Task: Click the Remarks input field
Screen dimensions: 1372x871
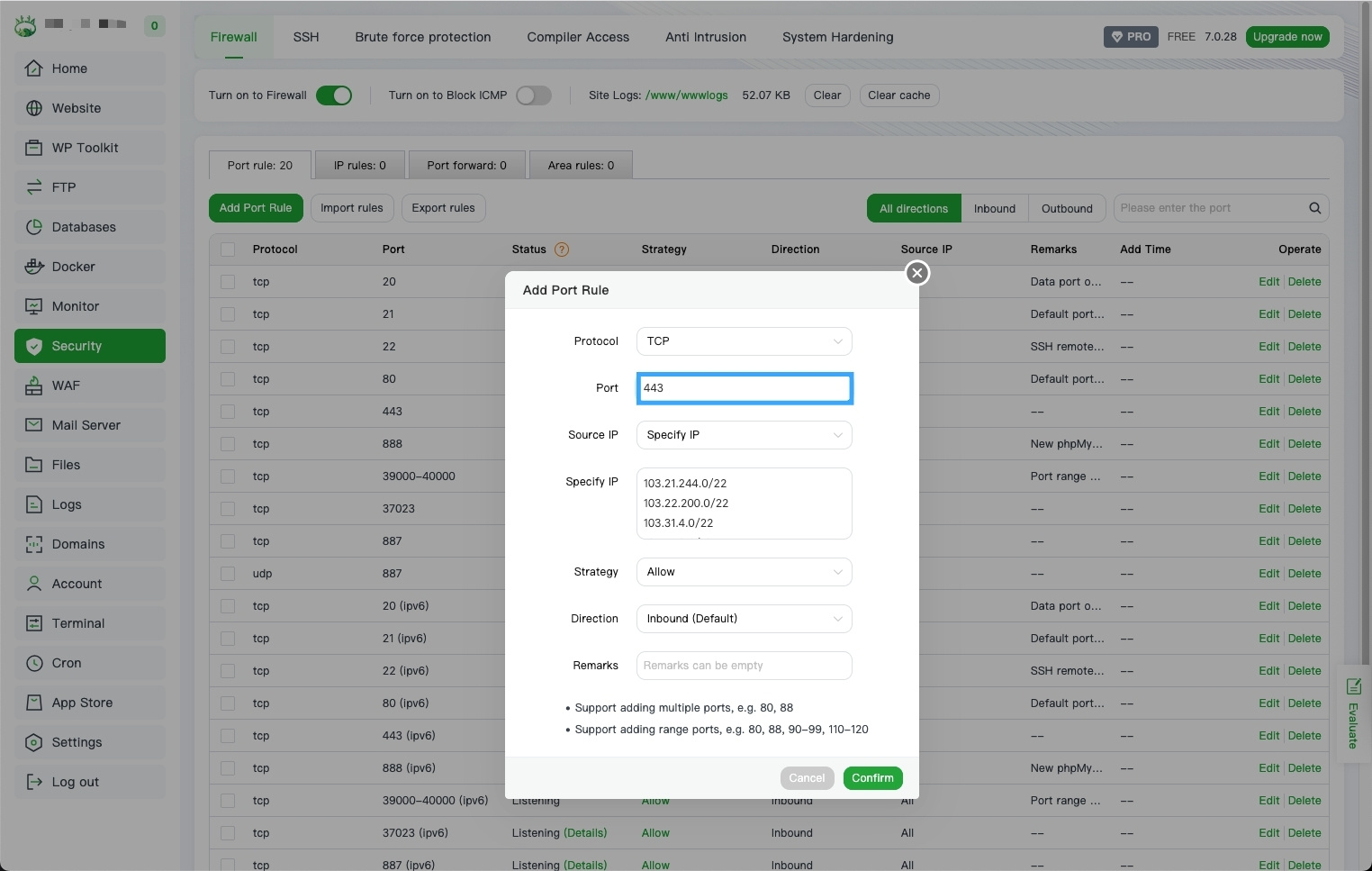Action: tap(744, 666)
